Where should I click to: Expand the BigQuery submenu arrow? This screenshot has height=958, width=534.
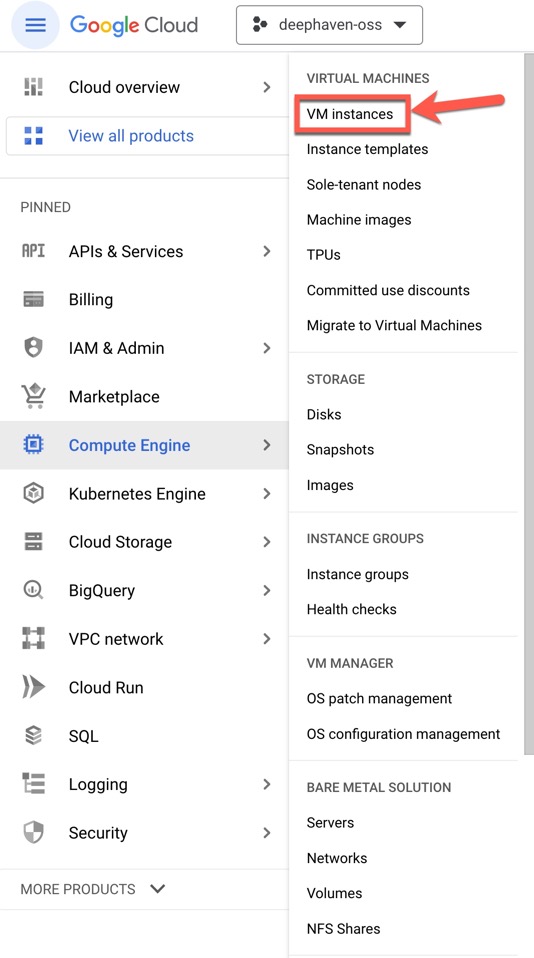[x=266, y=590]
